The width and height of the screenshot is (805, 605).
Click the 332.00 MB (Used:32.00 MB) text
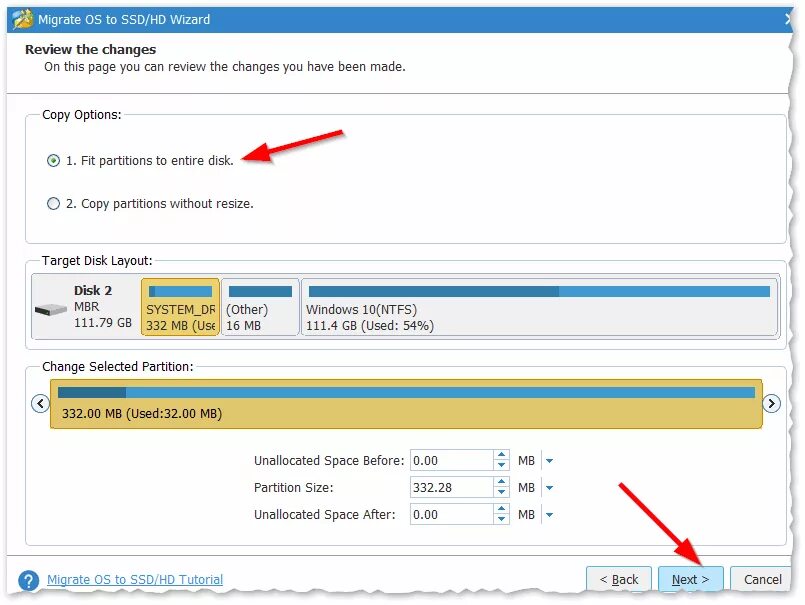142,414
